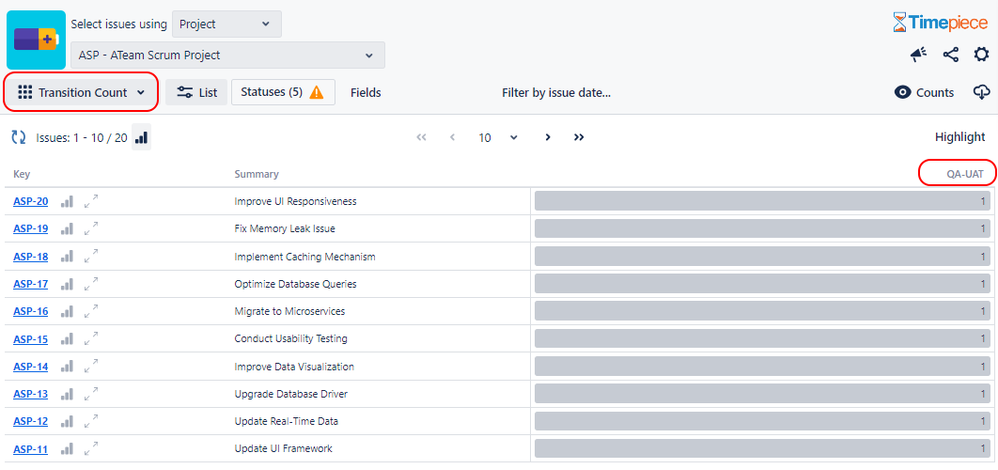Open issue link ASP-11
This screenshot has width=998, height=470.
(x=31, y=449)
